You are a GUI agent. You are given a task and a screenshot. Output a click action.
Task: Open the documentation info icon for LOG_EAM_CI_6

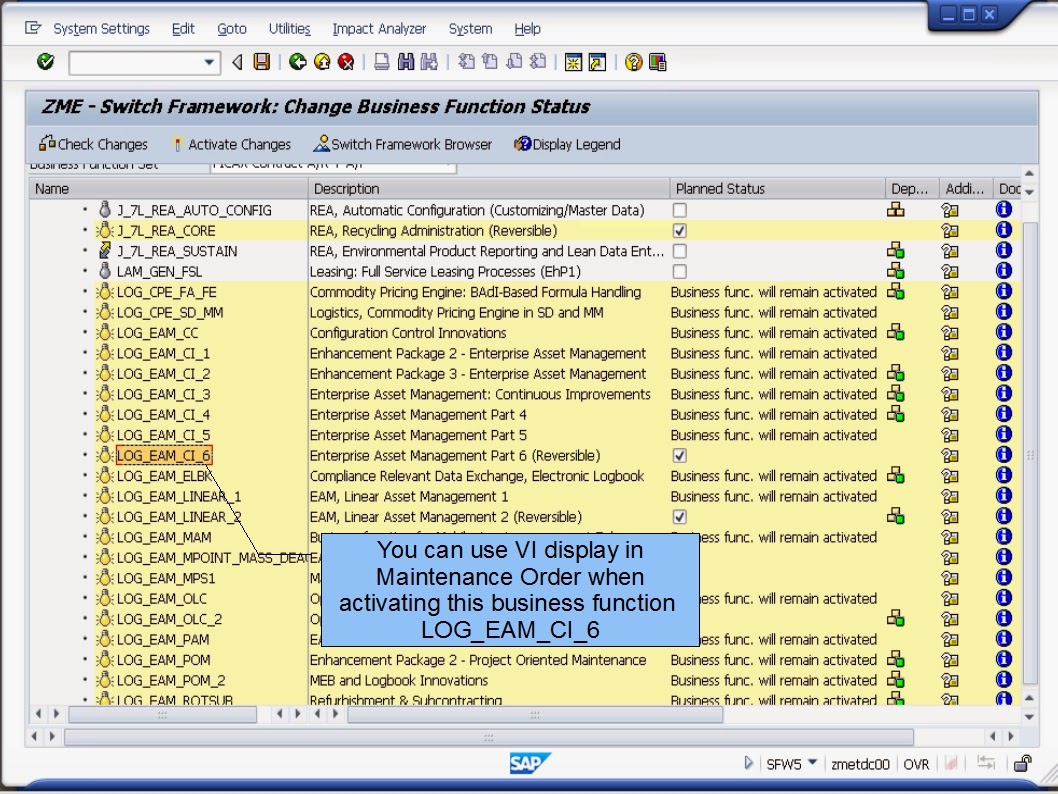[x=1002, y=455]
